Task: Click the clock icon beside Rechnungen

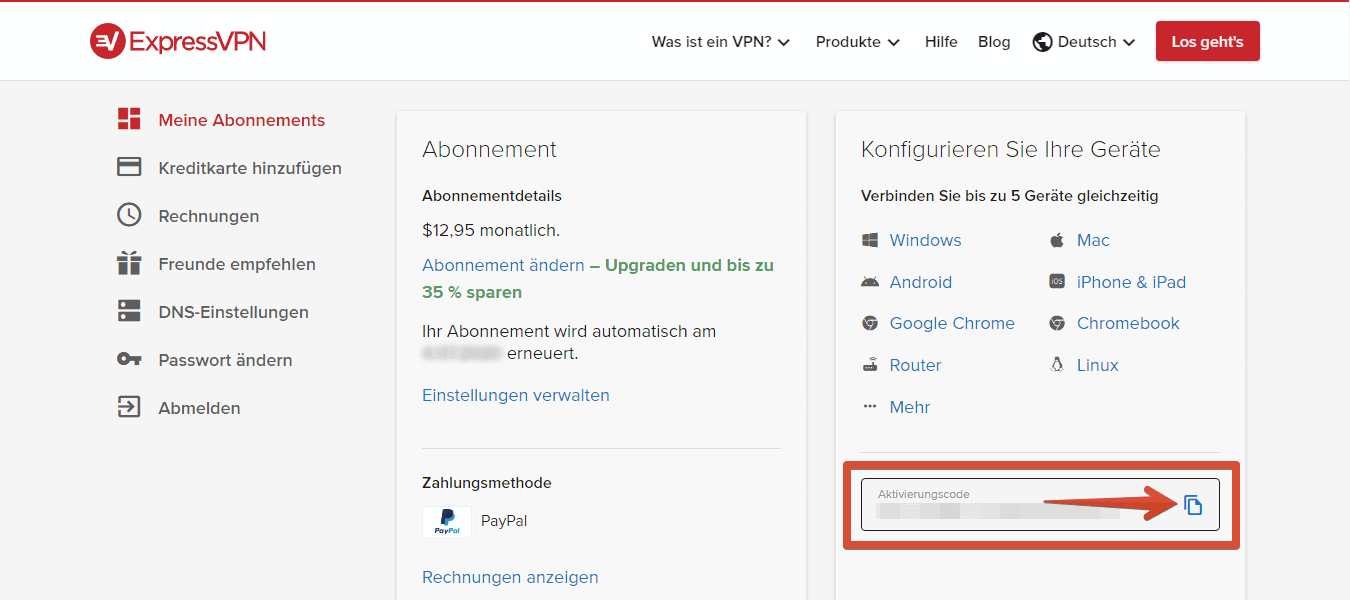Action: (x=129, y=215)
